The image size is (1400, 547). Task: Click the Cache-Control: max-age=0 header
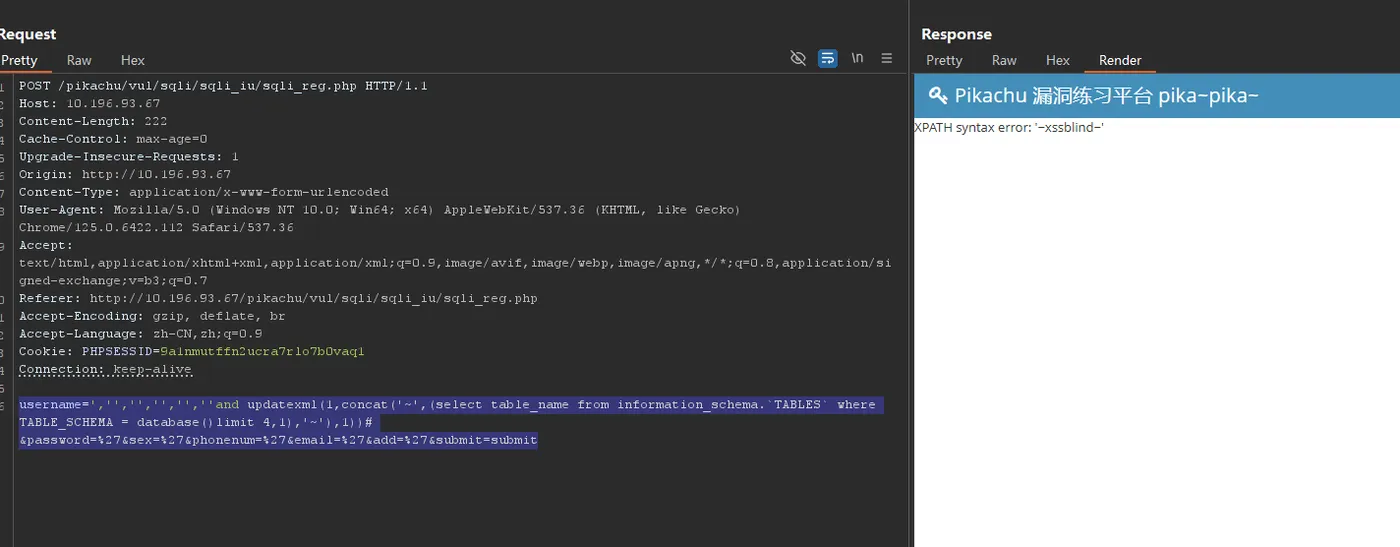[113, 139]
